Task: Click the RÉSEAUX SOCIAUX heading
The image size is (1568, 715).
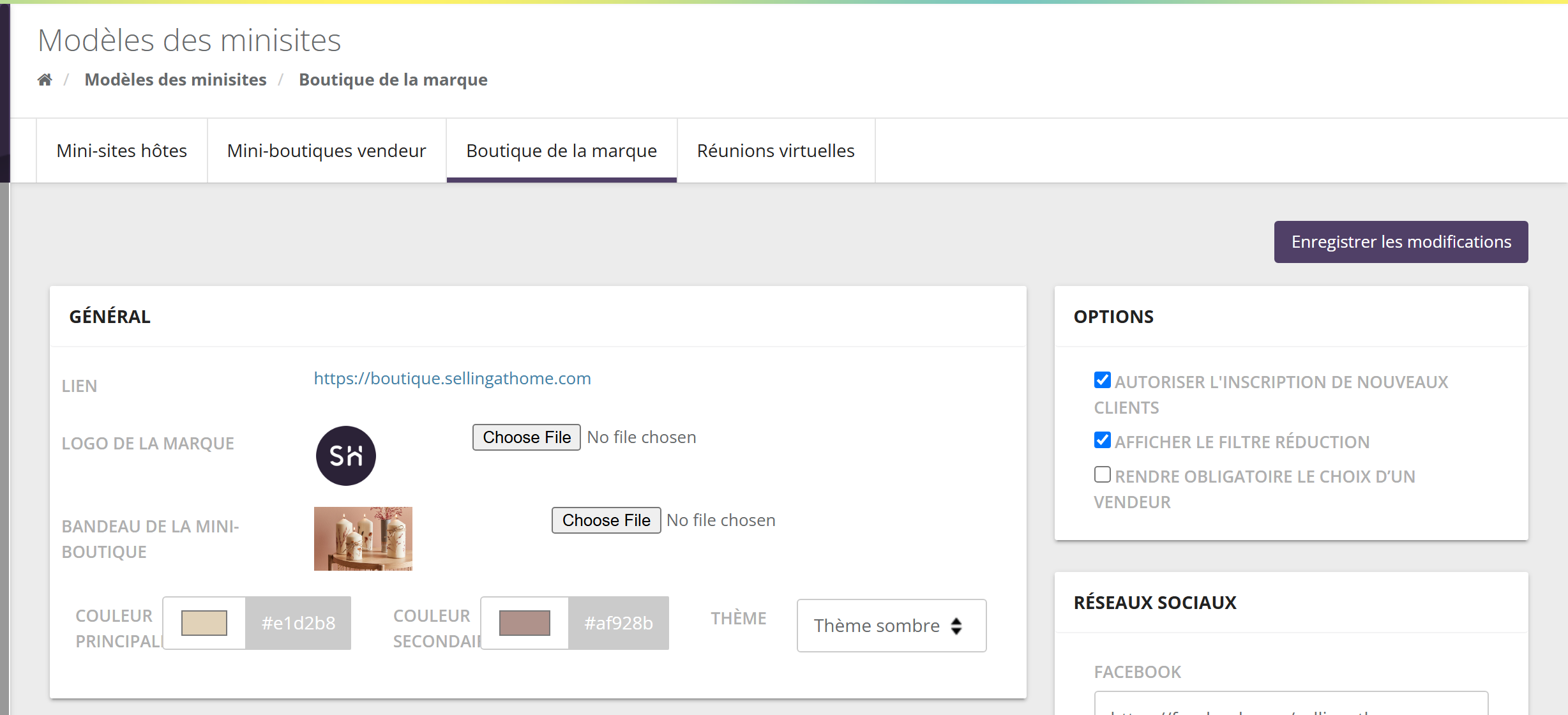Action: pos(1156,603)
